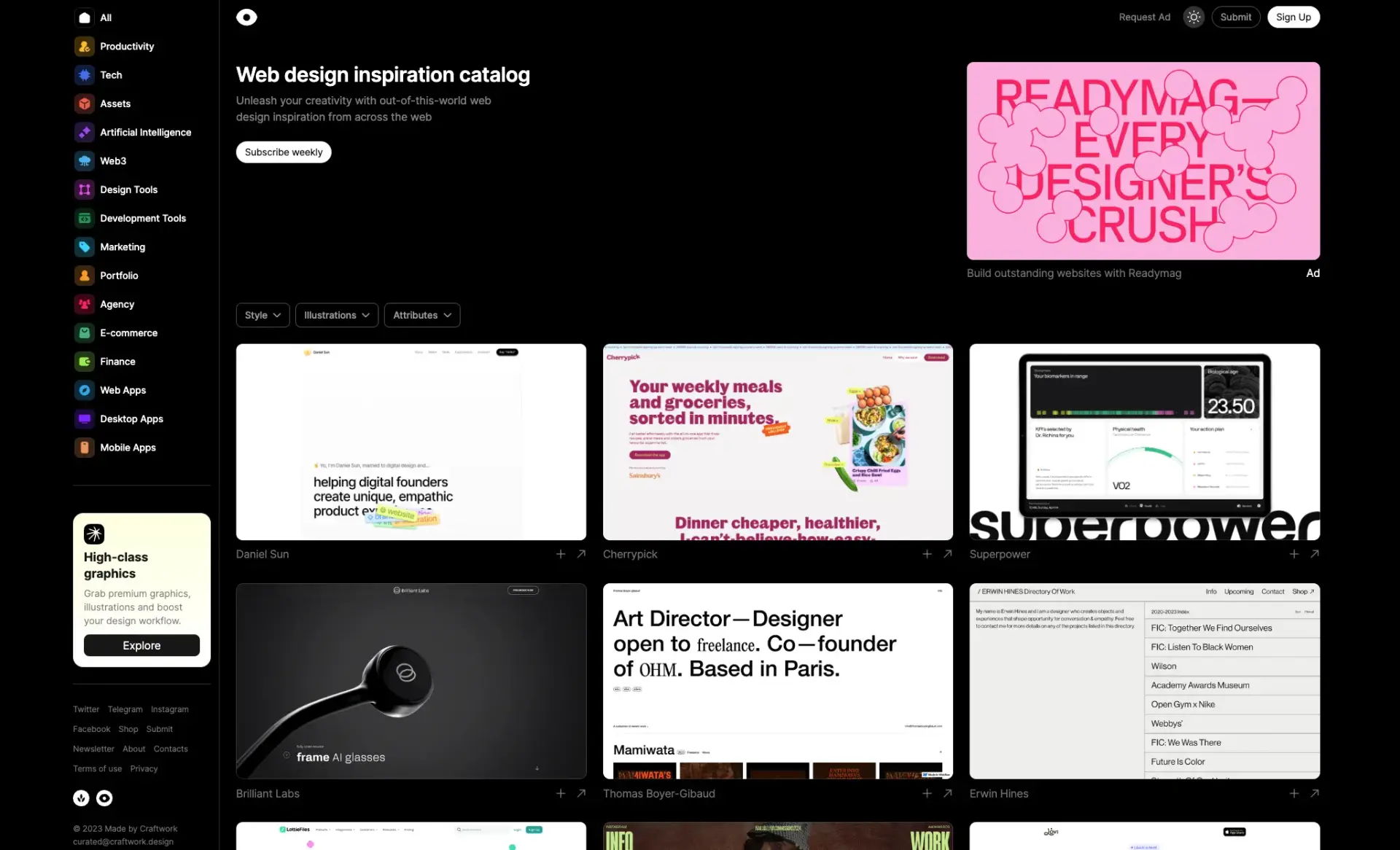Open the Mobile Apps category
The height and width of the screenshot is (850, 1400).
click(128, 447)
